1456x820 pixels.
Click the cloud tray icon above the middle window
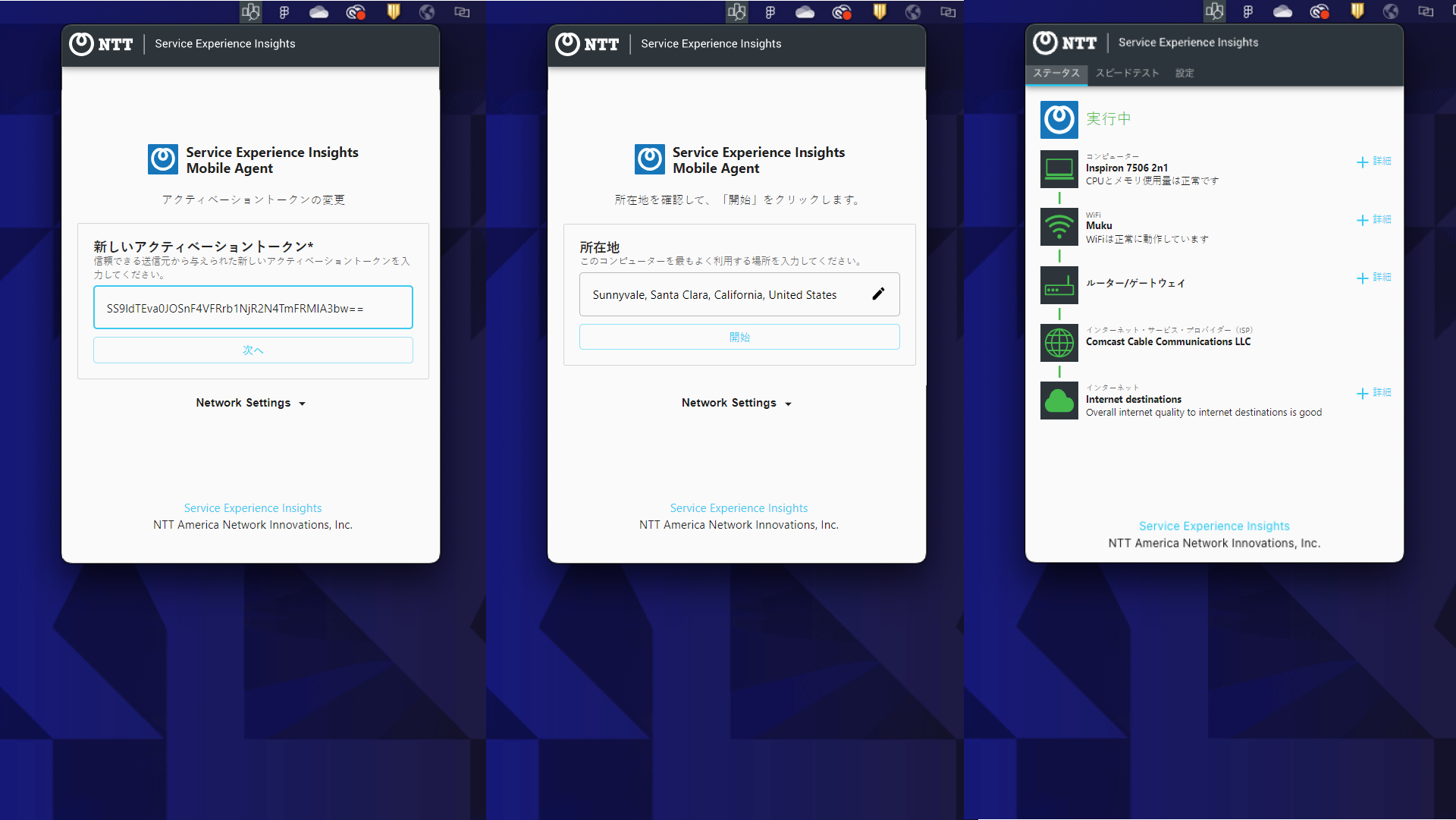tap(805, 11)
